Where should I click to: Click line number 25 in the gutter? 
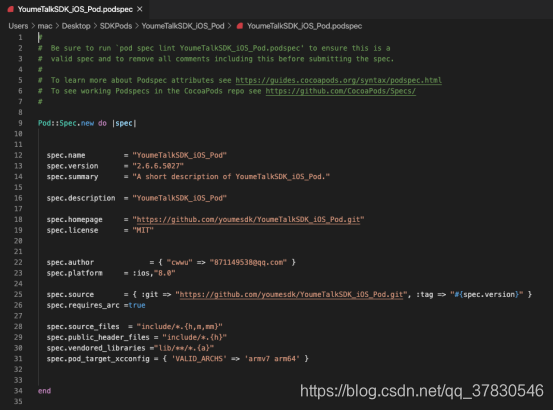point(18,294)
